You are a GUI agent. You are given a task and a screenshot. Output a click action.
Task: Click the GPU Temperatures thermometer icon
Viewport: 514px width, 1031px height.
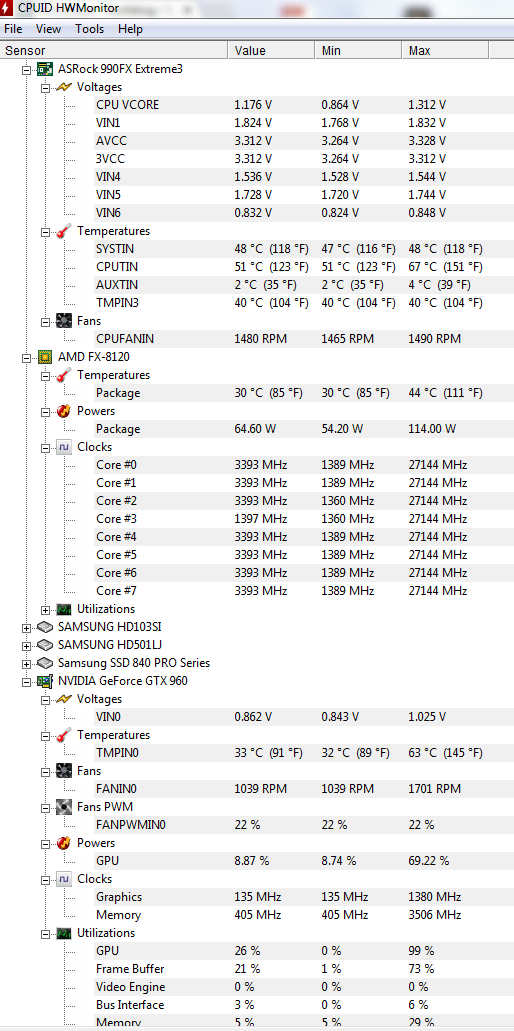pos(64,735)
